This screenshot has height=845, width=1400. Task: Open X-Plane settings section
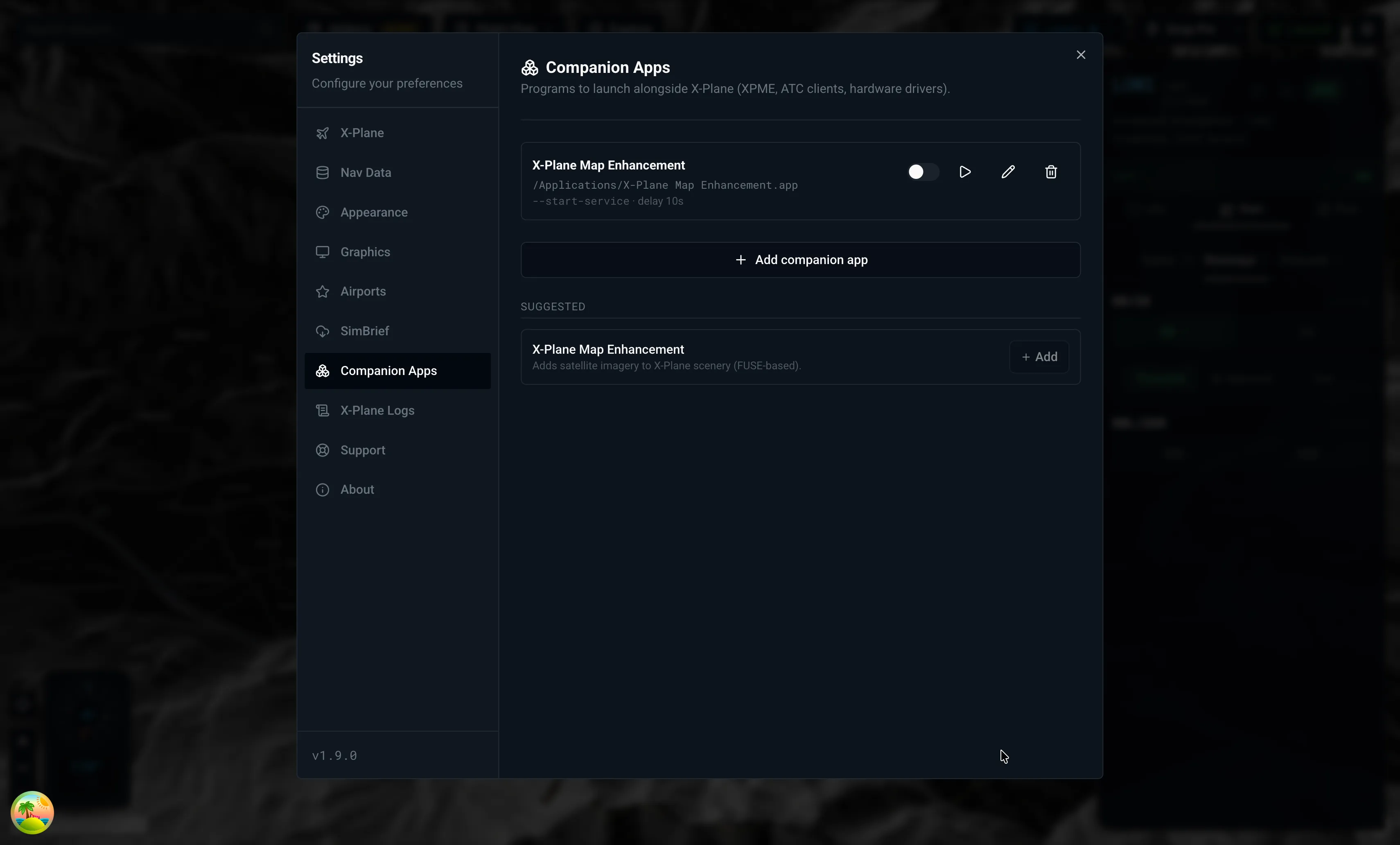(397, 133)
